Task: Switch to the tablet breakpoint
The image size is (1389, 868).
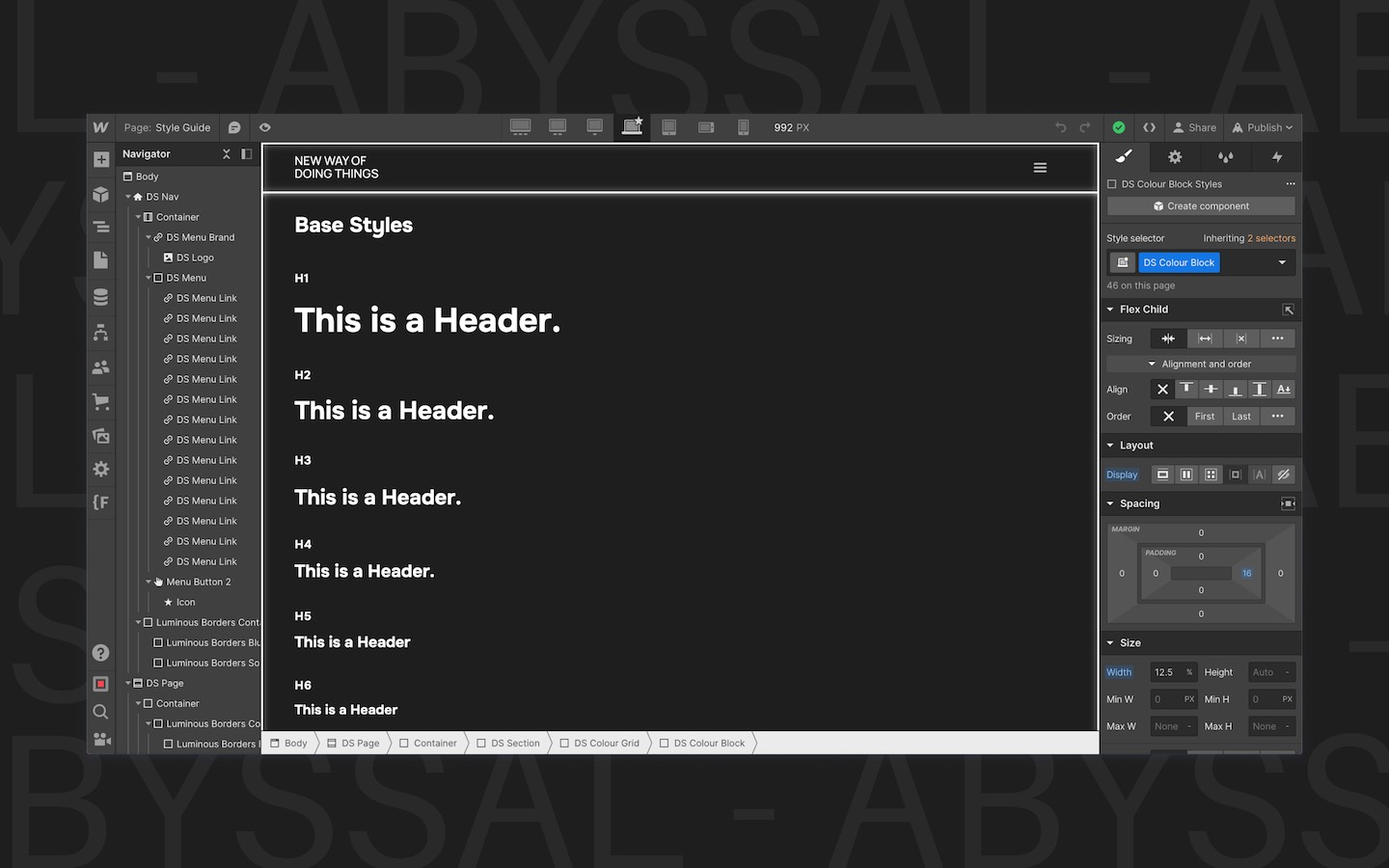Action: (x=669, y=126)
